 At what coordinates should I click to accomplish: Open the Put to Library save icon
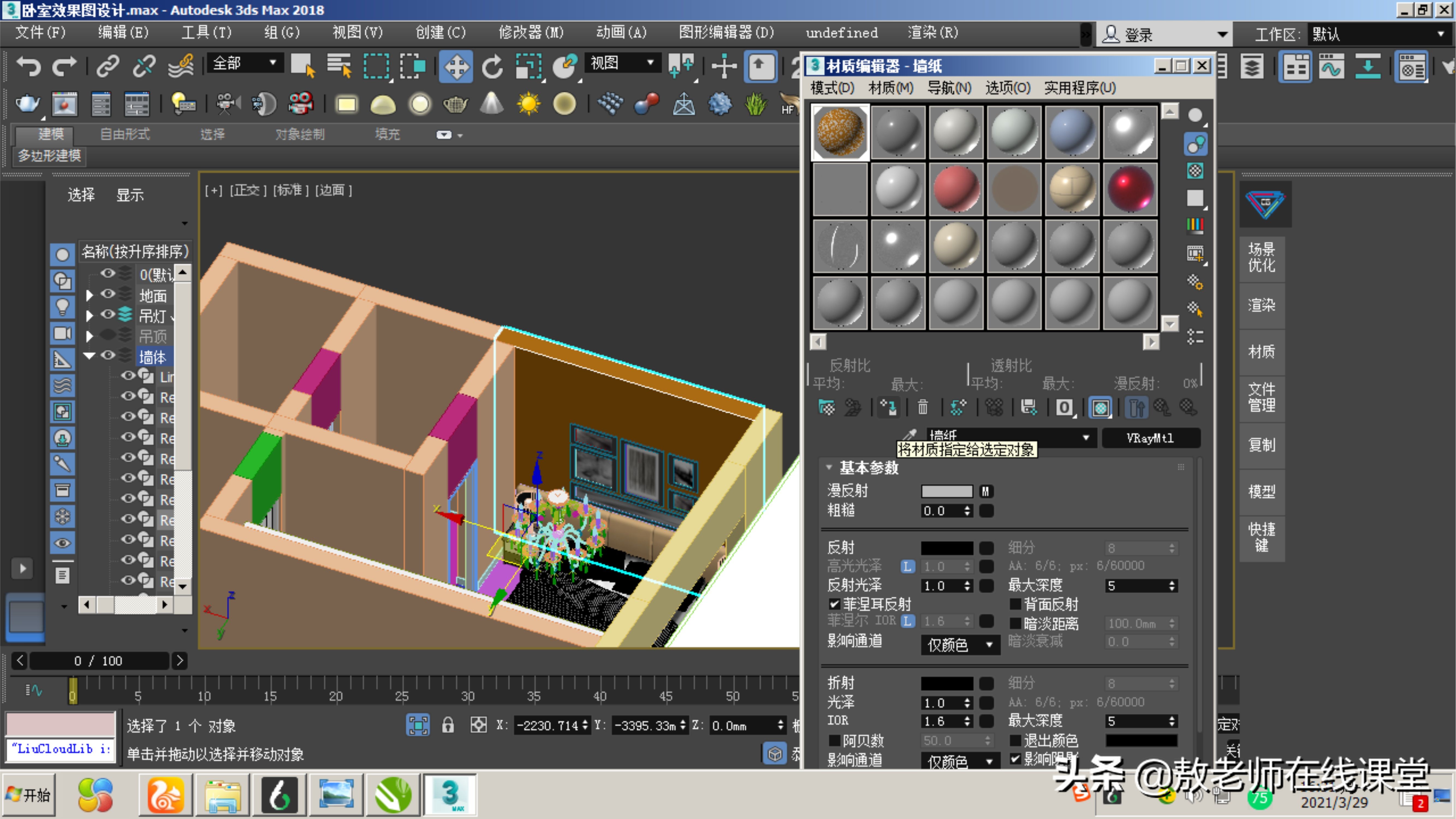pyautogui.click(x=1029, y=408)
